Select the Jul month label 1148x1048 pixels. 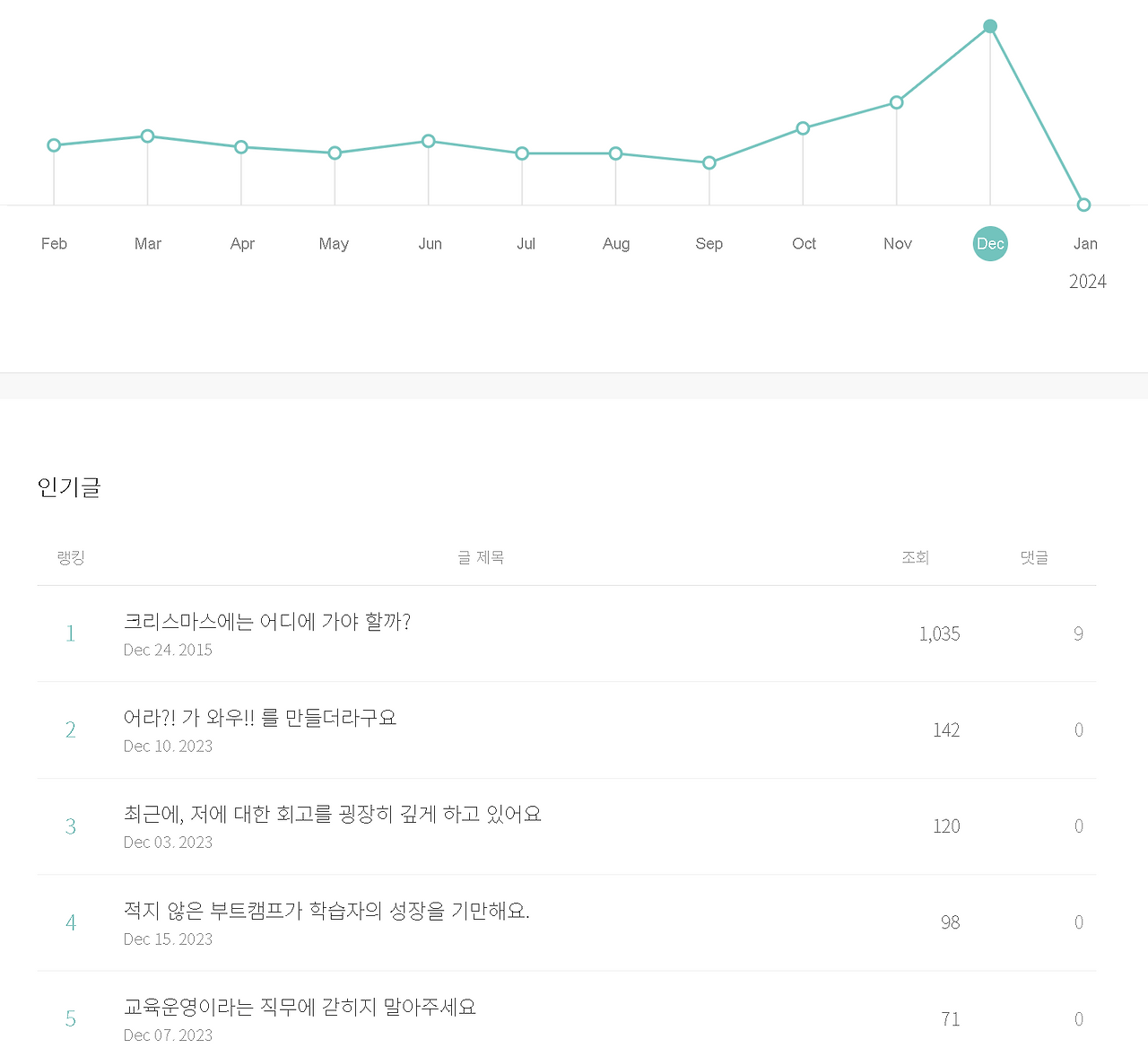pyautogui.click(x=526, y=243)
